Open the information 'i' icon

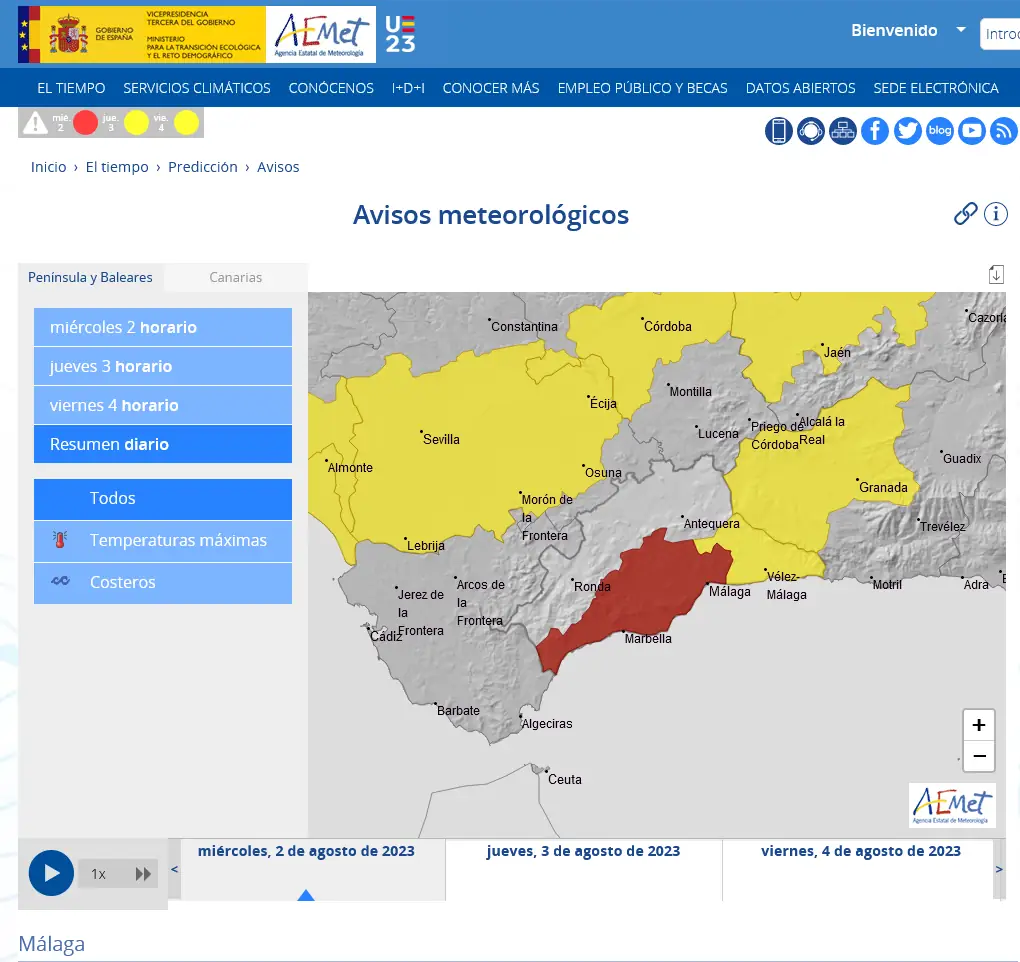click(996, 214)
